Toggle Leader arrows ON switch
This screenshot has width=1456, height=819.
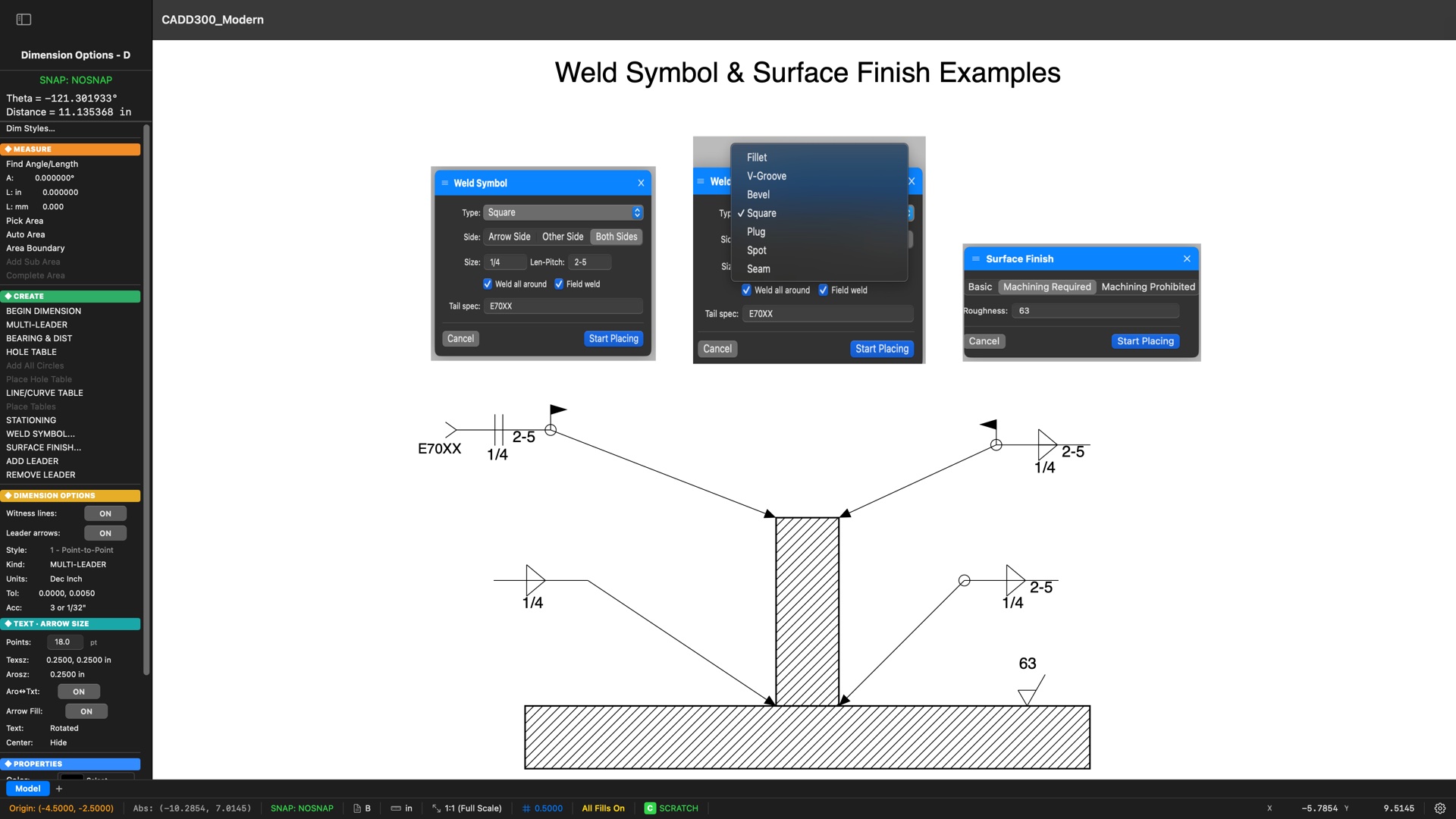coord(105,533)
